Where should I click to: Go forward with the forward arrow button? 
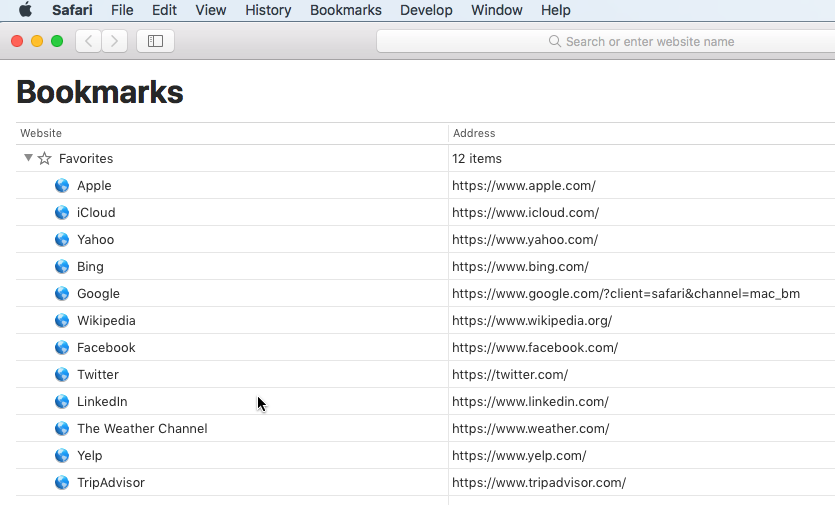(114, 41)
